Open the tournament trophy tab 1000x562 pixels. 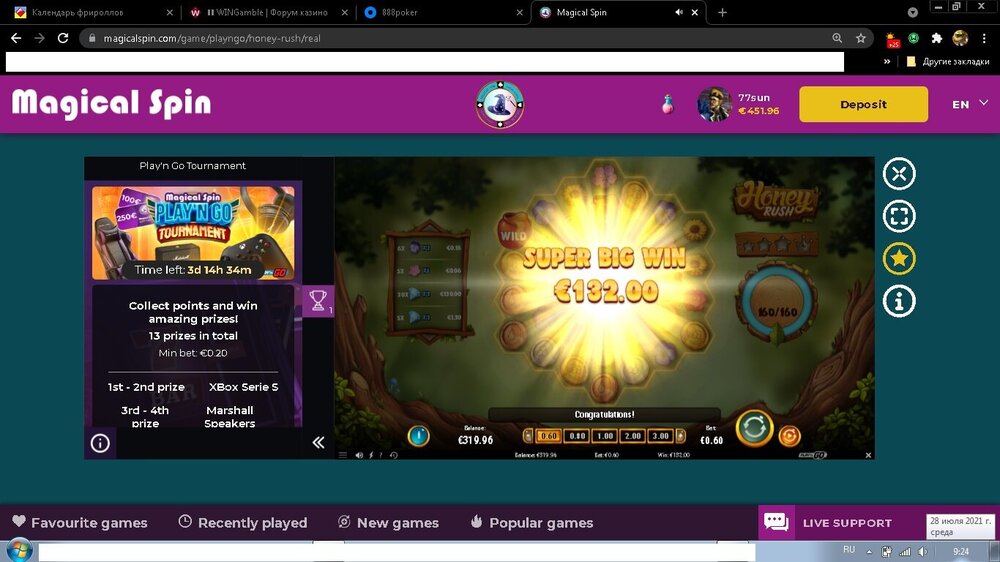point(318,301)
